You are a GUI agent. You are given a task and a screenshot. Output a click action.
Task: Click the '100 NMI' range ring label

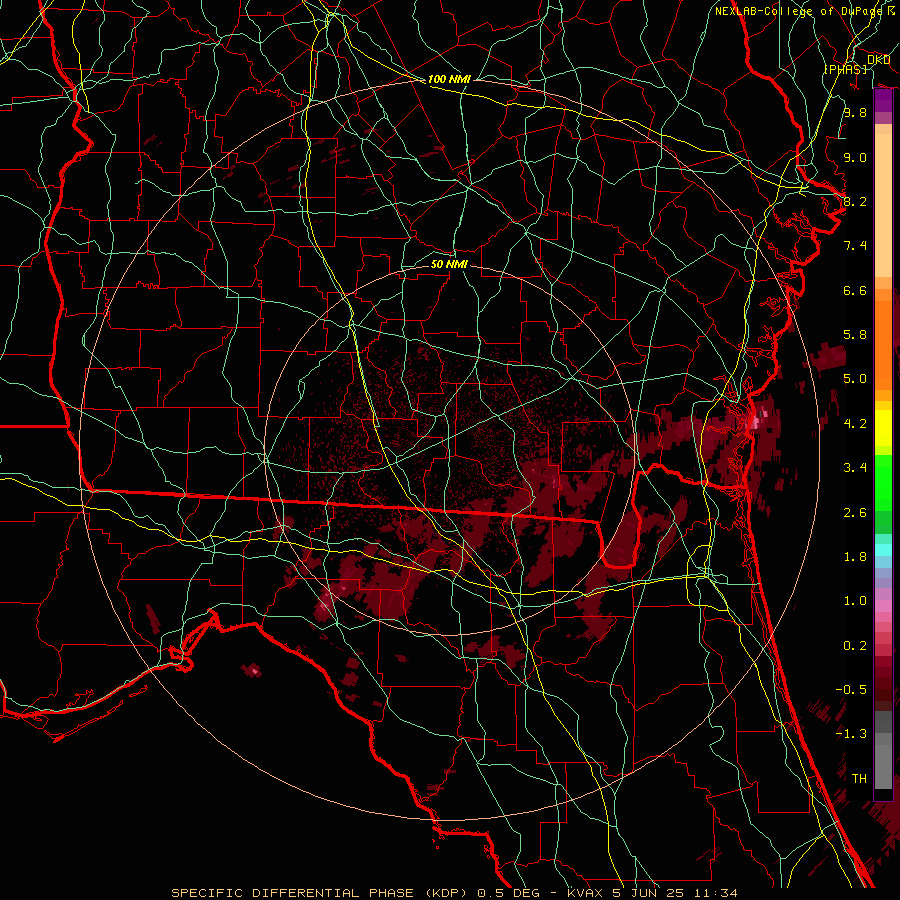pyautogui.click(x=449, y=79)
